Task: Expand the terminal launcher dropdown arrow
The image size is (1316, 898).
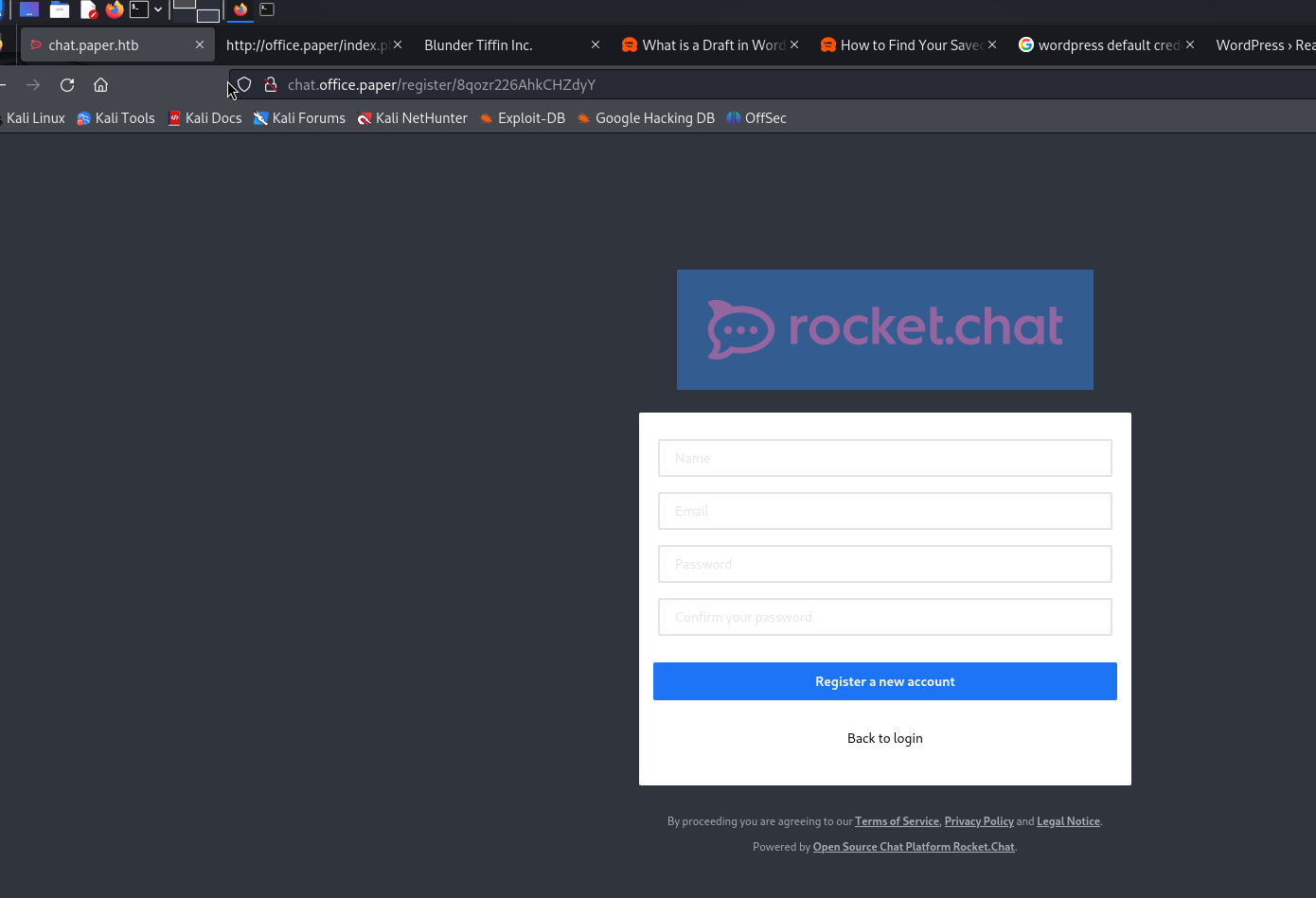Action: [158, 10]
